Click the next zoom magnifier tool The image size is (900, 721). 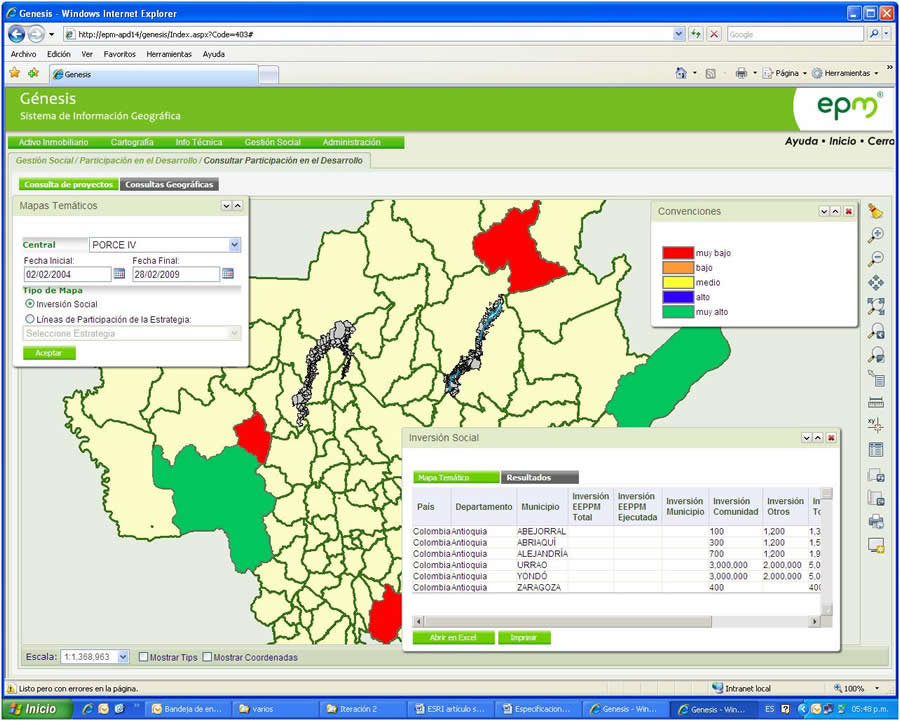tap(876, 355)
